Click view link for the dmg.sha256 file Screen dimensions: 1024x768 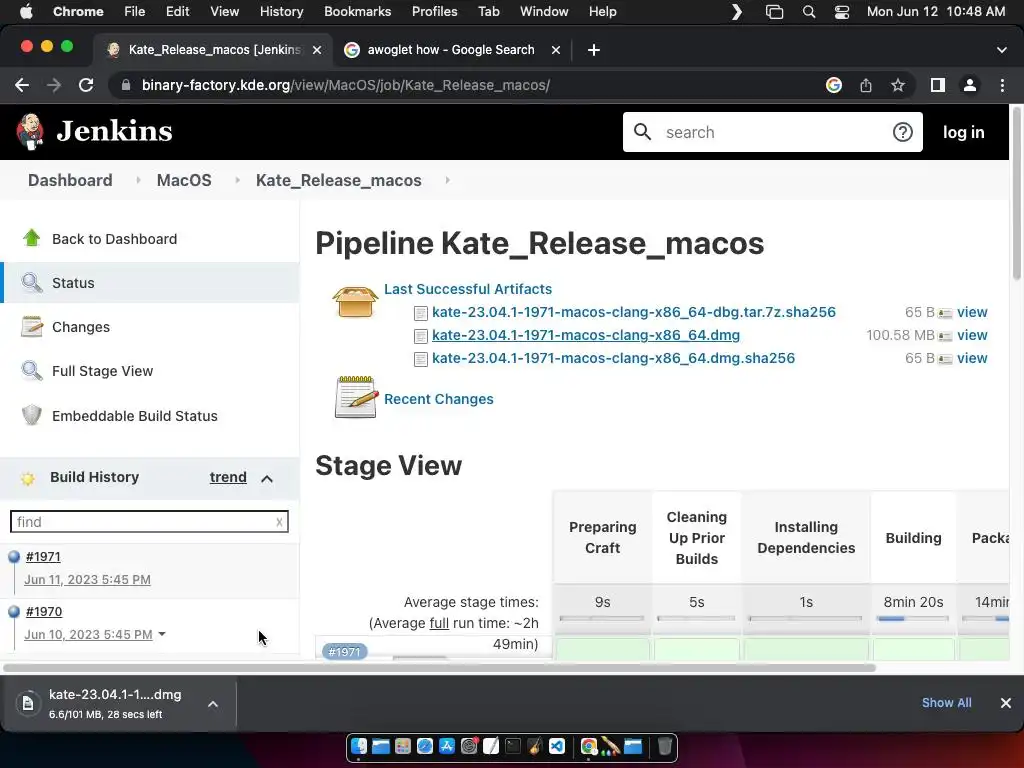click(x=972, y=358)
